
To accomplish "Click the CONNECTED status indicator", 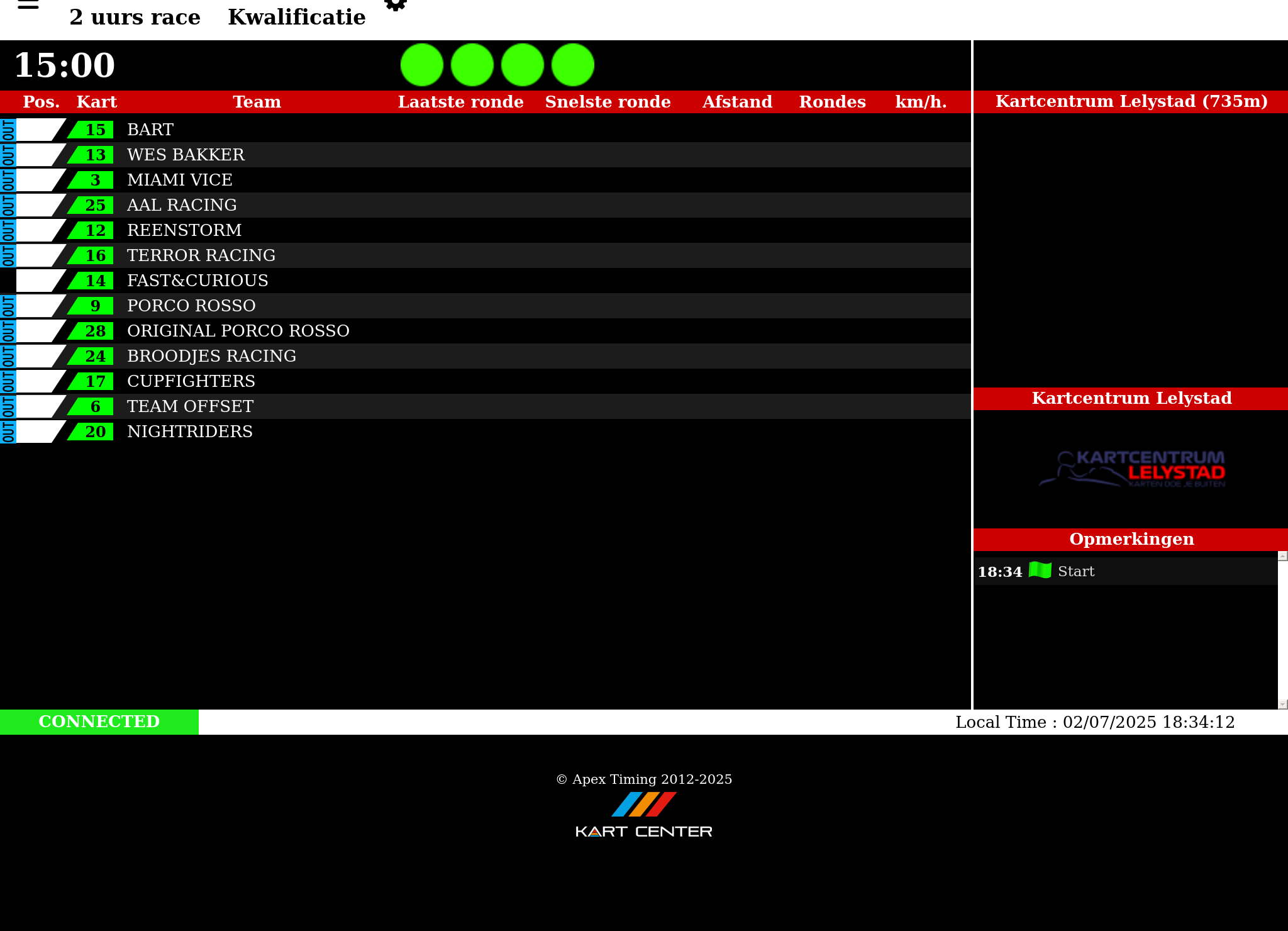I will click(x=99, y=722).
